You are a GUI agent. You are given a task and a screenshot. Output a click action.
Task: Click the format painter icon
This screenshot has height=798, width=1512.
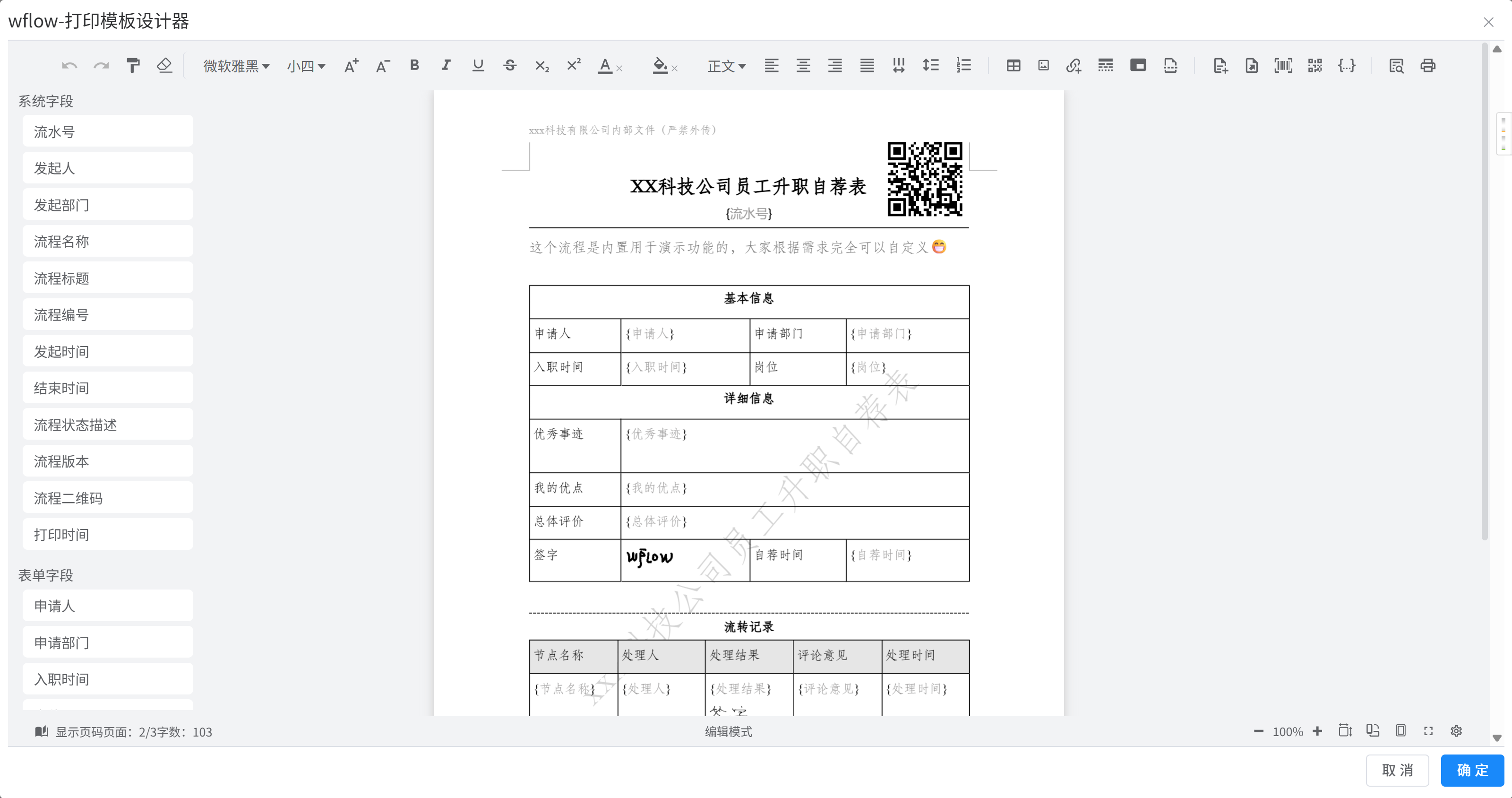pyautogui.click(x=133, y=65)
